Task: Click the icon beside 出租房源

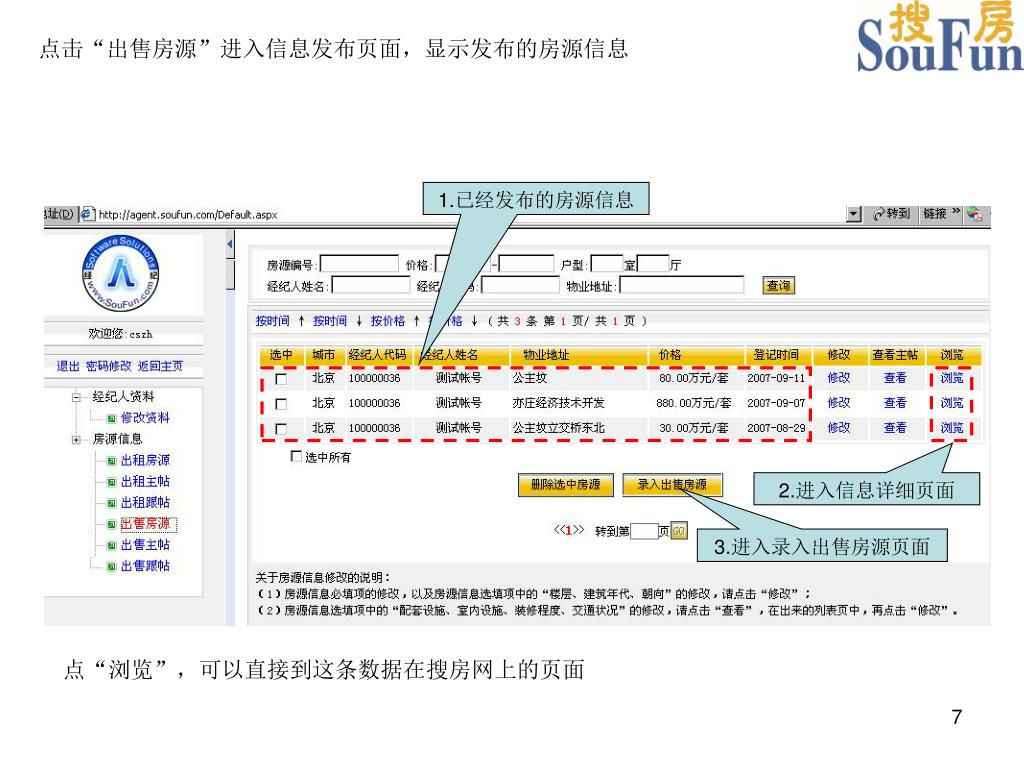Action: click(x=112, y=461)
